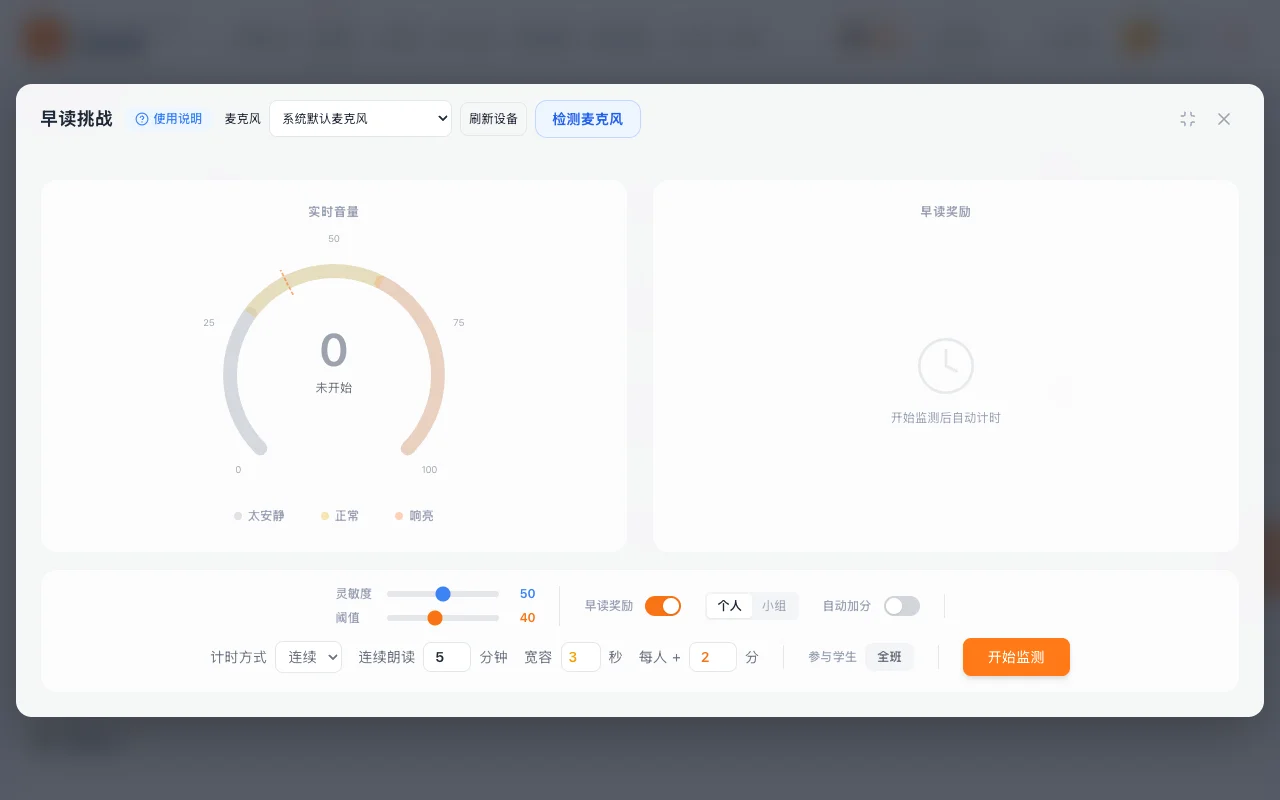Screen dimensions: 1280x800
Task: Click the 正常 legend label
Action: coord(347,516)
